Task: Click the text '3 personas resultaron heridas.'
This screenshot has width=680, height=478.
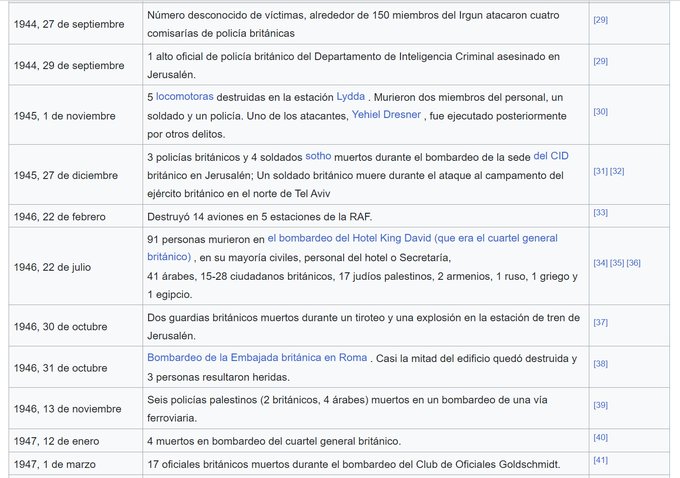Action: coord(219,377)
